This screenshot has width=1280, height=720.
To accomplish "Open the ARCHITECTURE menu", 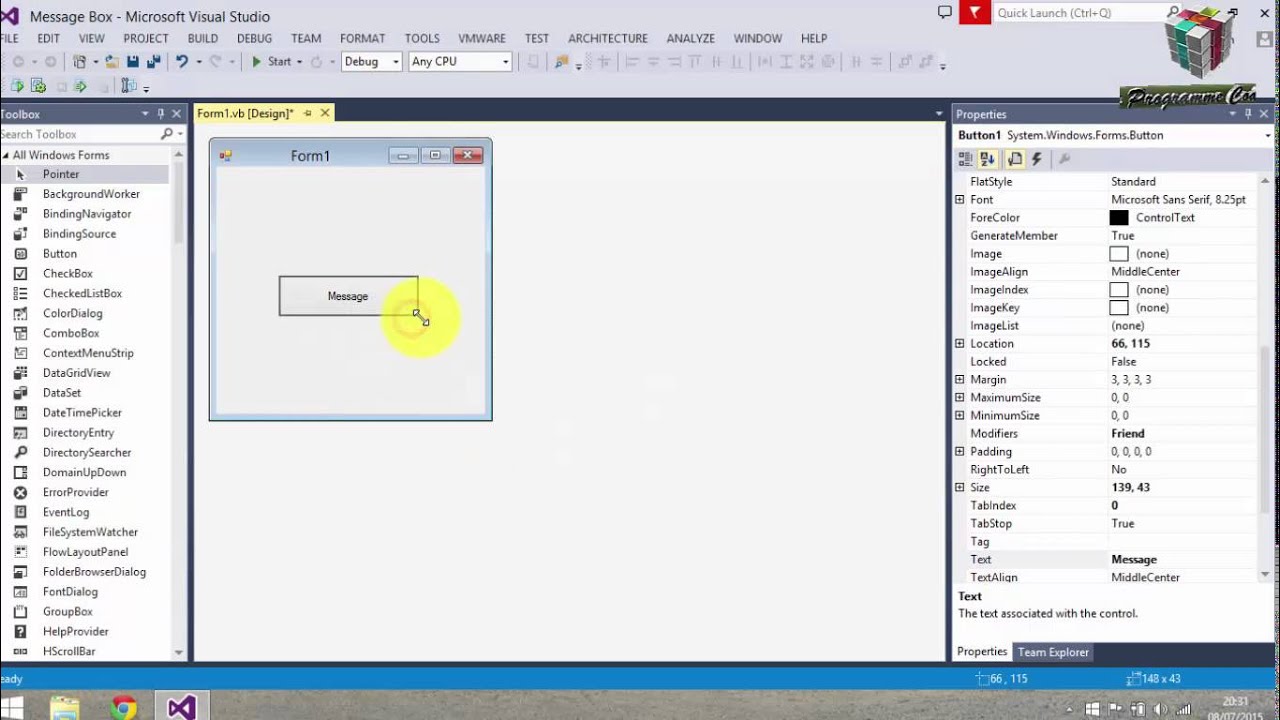I will (x=608, y=38).
